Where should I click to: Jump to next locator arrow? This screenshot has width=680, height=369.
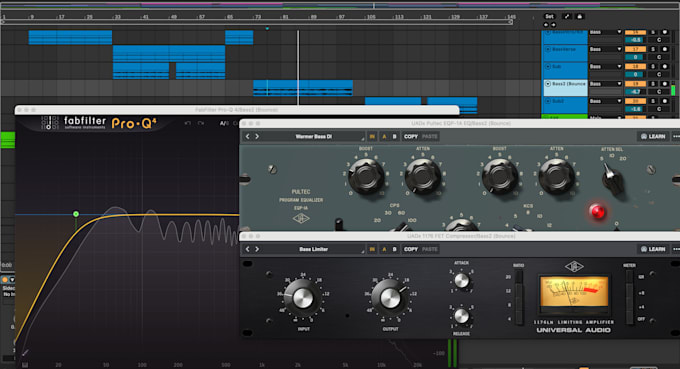coord(553,25)
